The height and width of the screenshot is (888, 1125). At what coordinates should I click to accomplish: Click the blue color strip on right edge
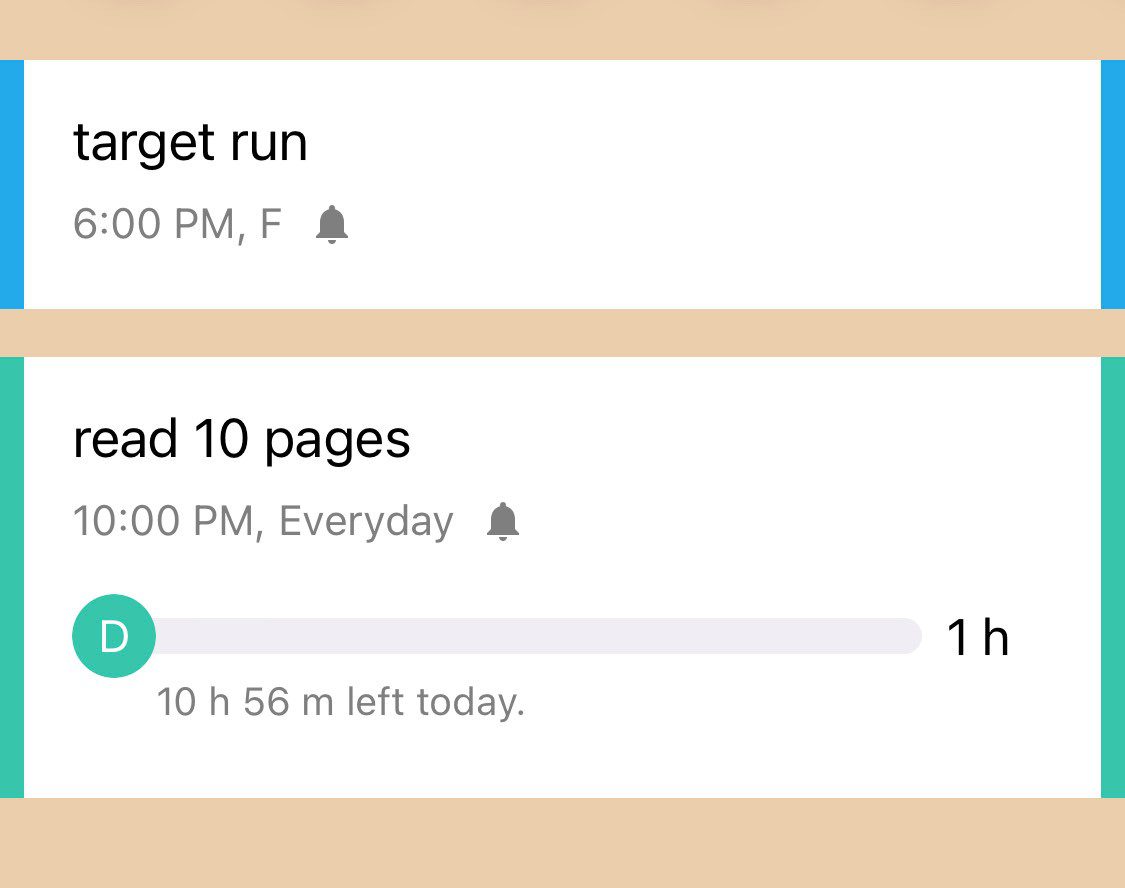point(1113,185)
